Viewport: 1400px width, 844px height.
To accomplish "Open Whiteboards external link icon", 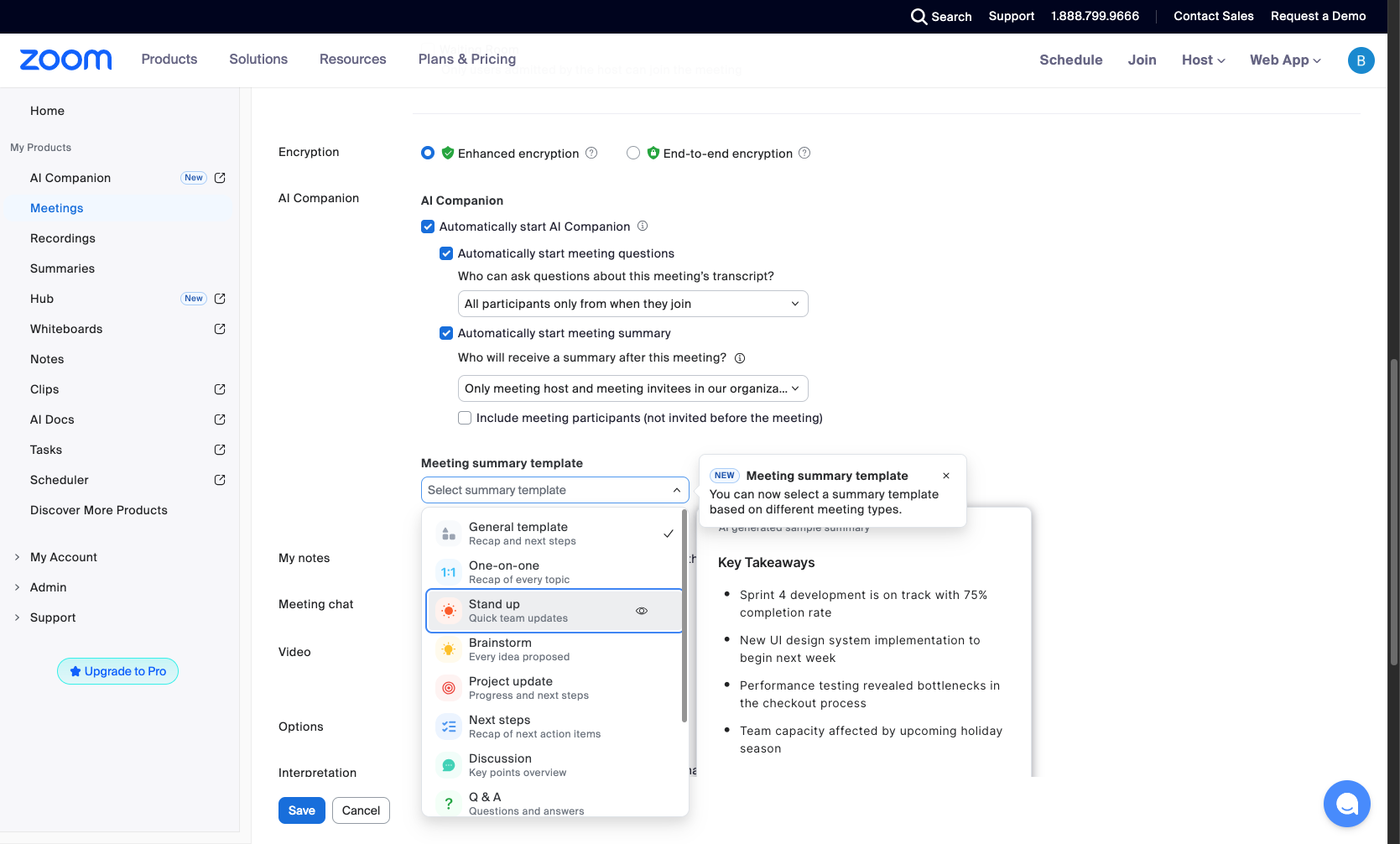I will [x=220, y=329].
